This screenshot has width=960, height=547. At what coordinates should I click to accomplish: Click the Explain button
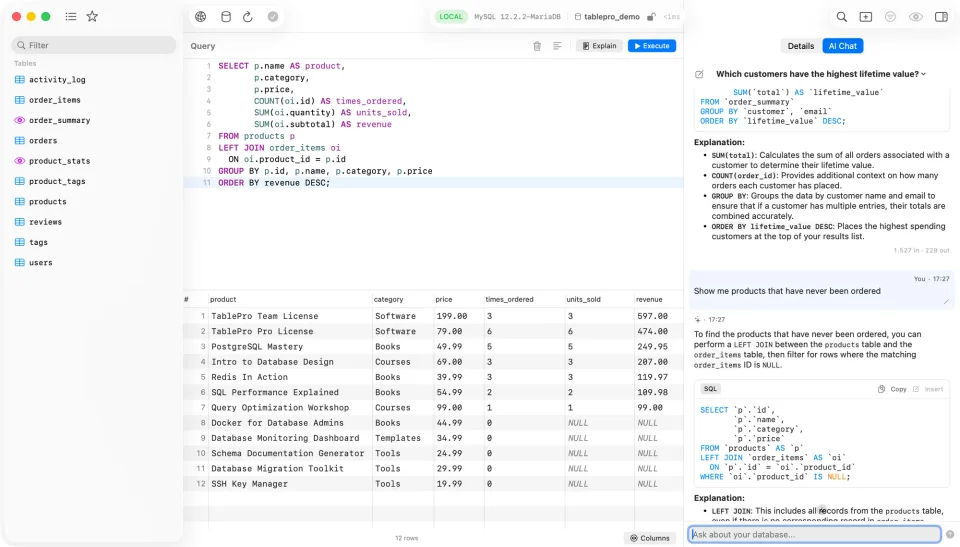(x=599, y=46)
